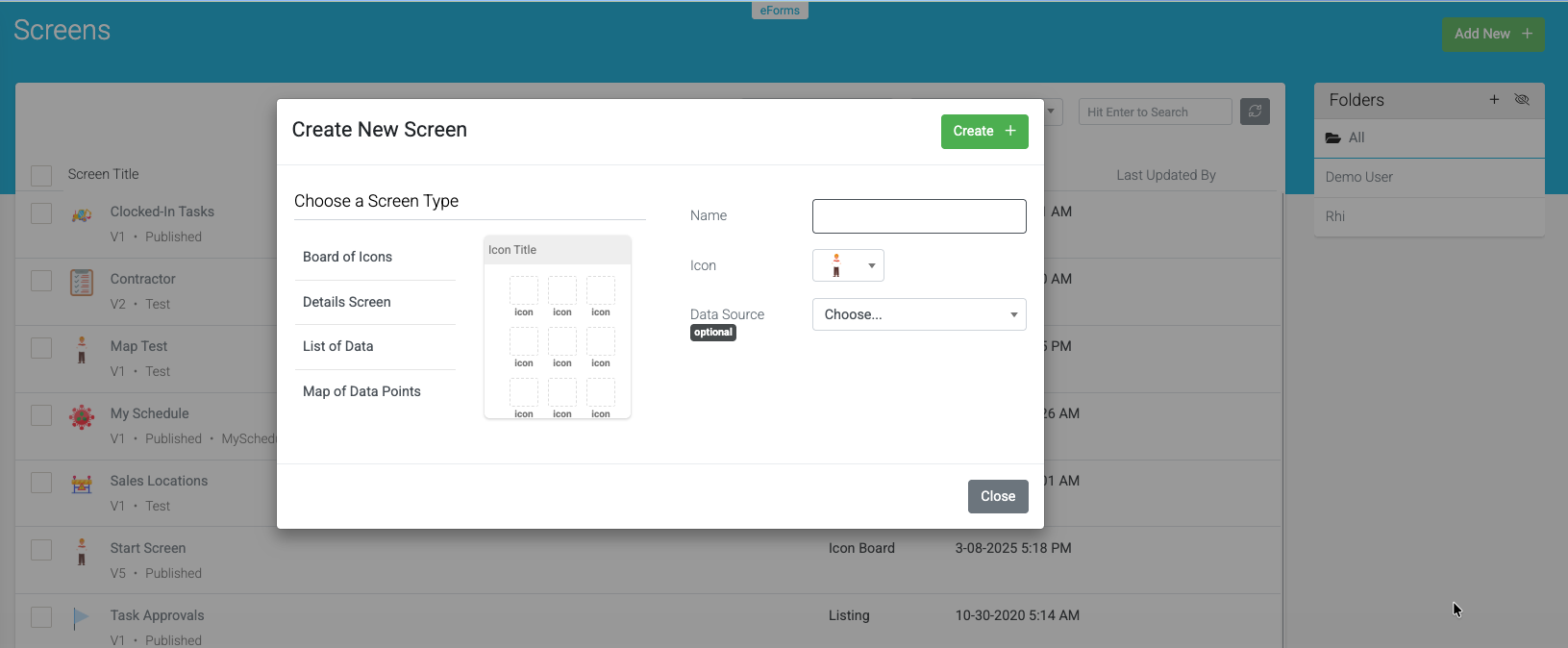Open the Sales Locations entry
Image resolution: width=1568 pixels, height=648 pixels.
(159, 481)
